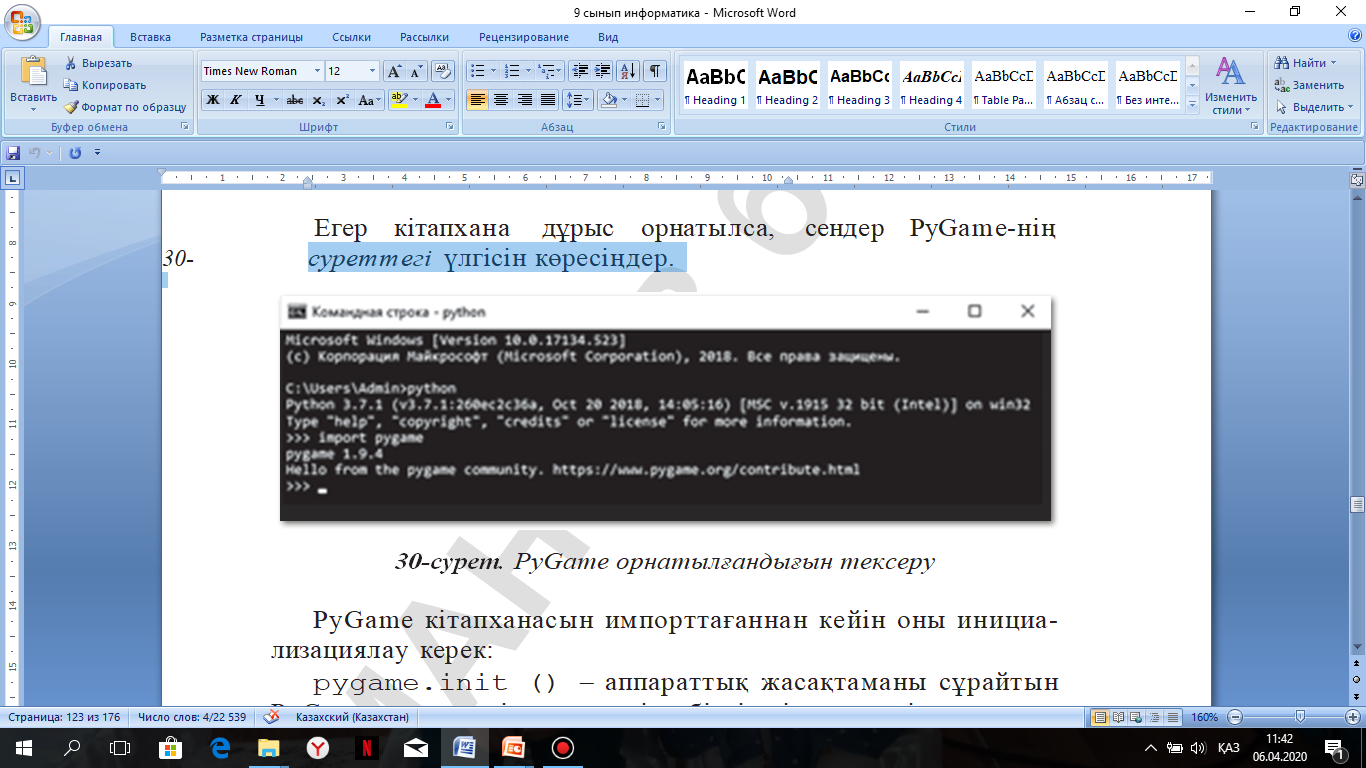Open the font size dropdown showing 12
1366x768 pixels.
tap(372, 71)
